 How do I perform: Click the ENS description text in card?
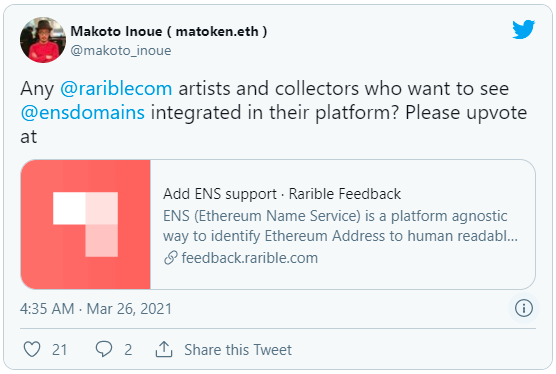(340, 226)
